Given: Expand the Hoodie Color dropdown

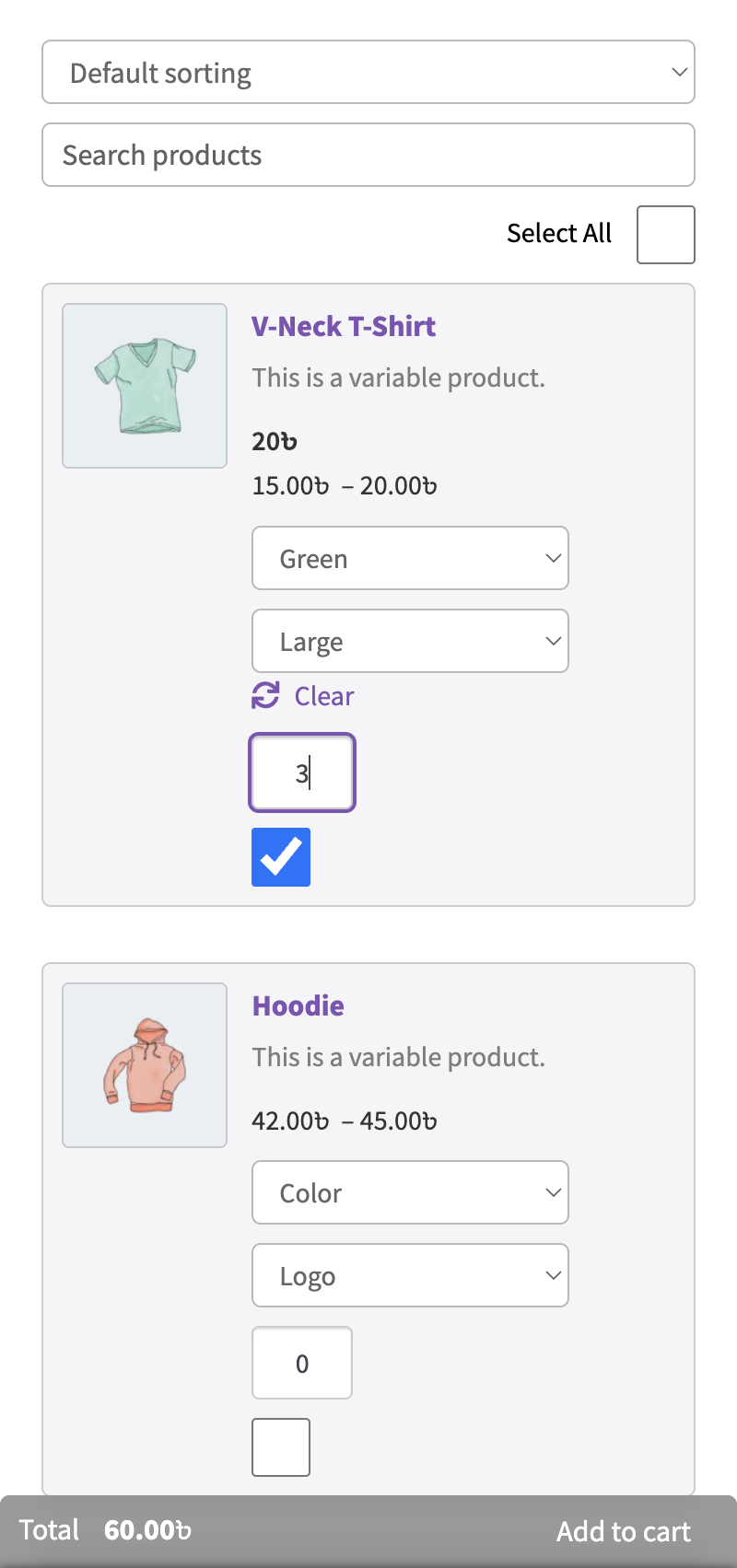Looking at the screenshot, I should pos(410,1192).
